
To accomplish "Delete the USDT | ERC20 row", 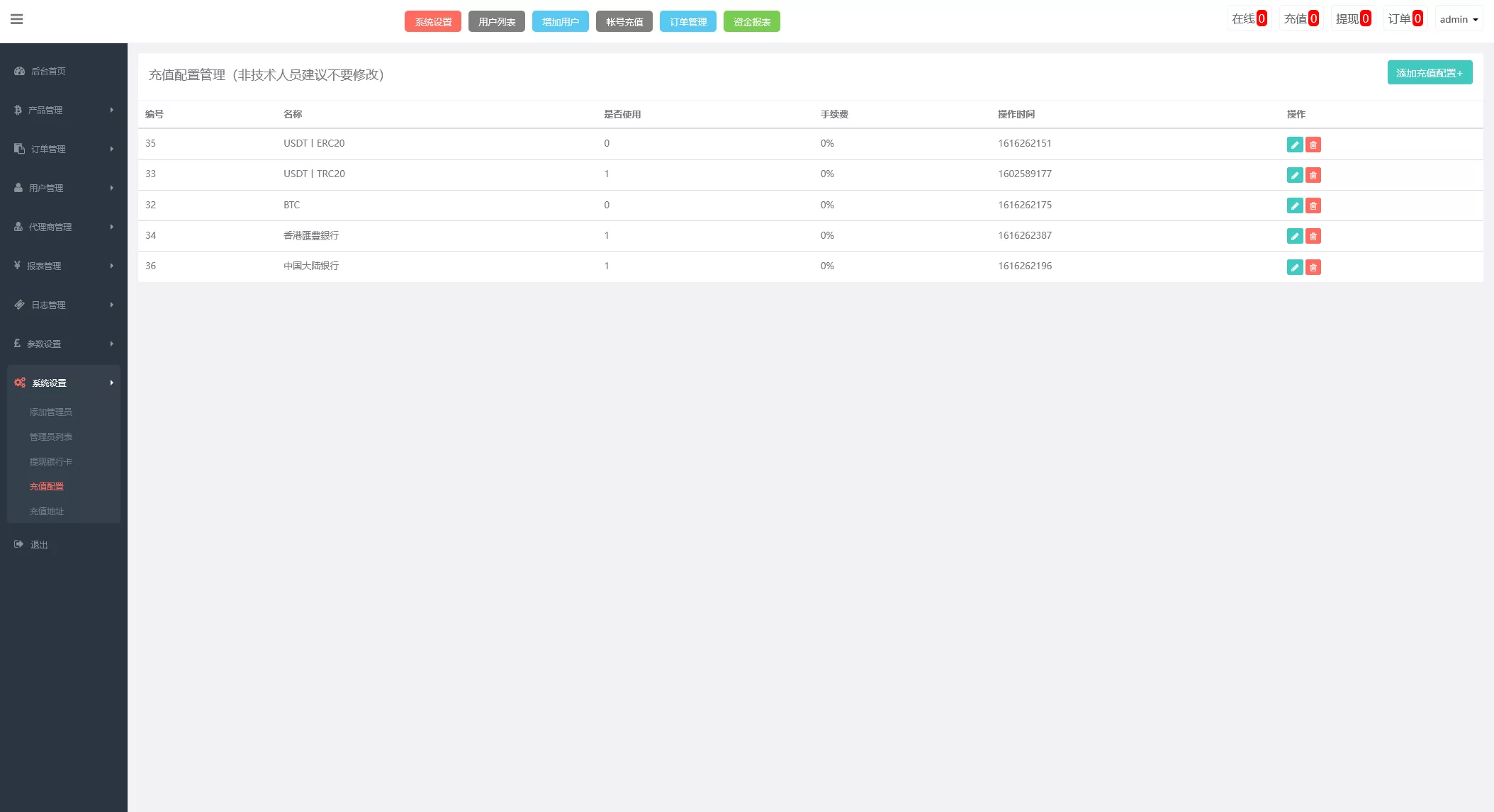I will point(1313,145).
